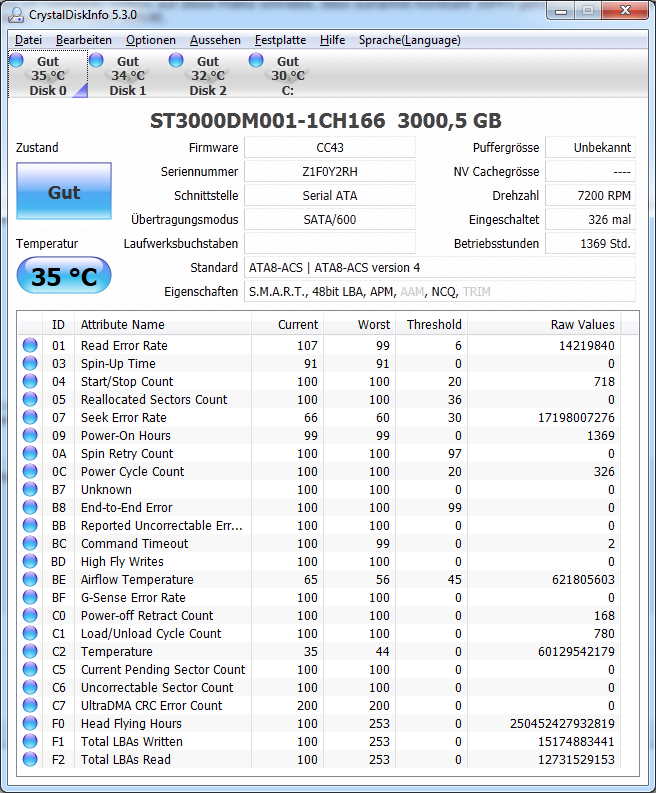Click the Schnittstelle field Serial ATA
The width and height of the screenshot is (656, 793).
pos(330,196)
